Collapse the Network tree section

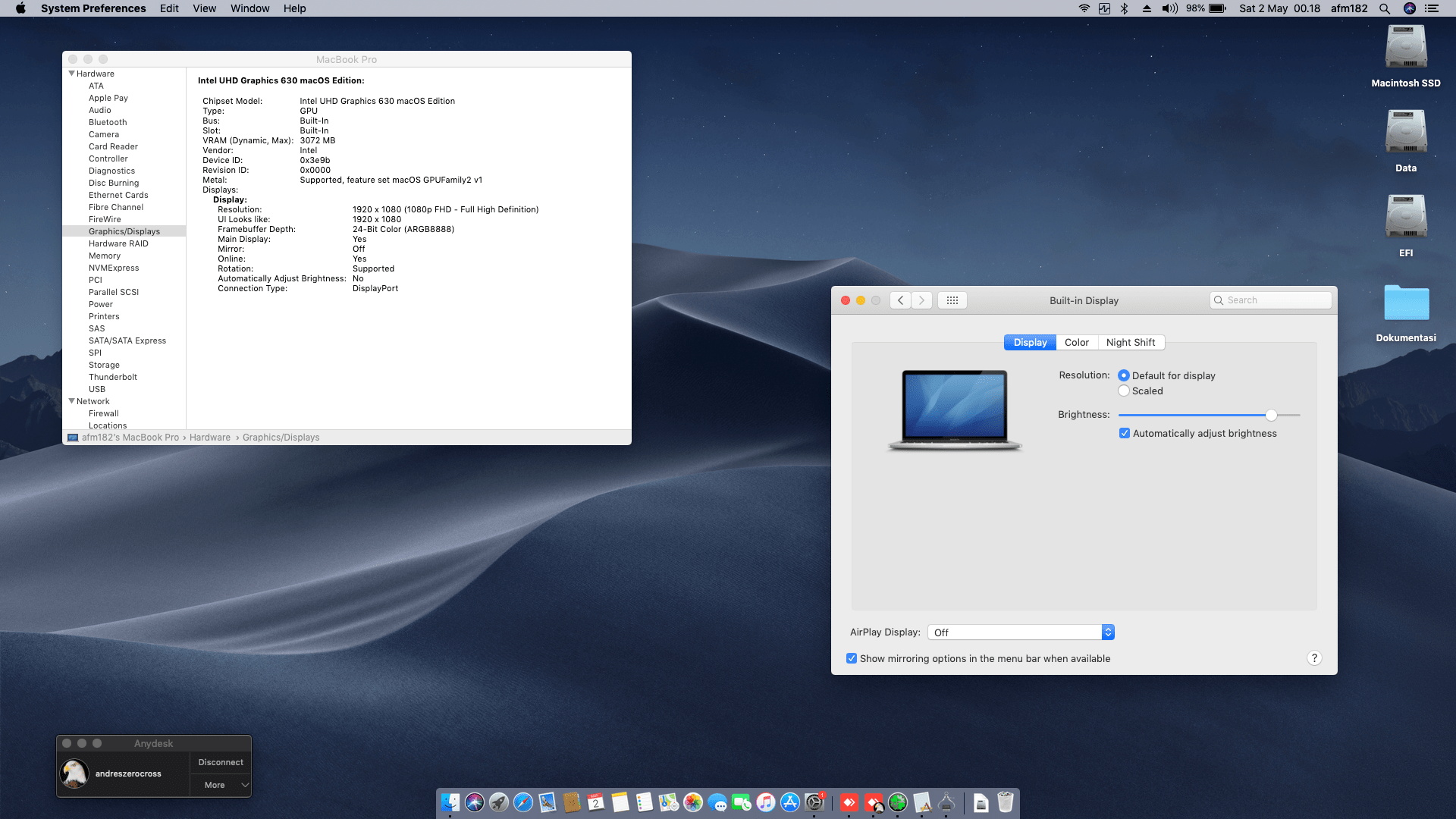(72, 401)
